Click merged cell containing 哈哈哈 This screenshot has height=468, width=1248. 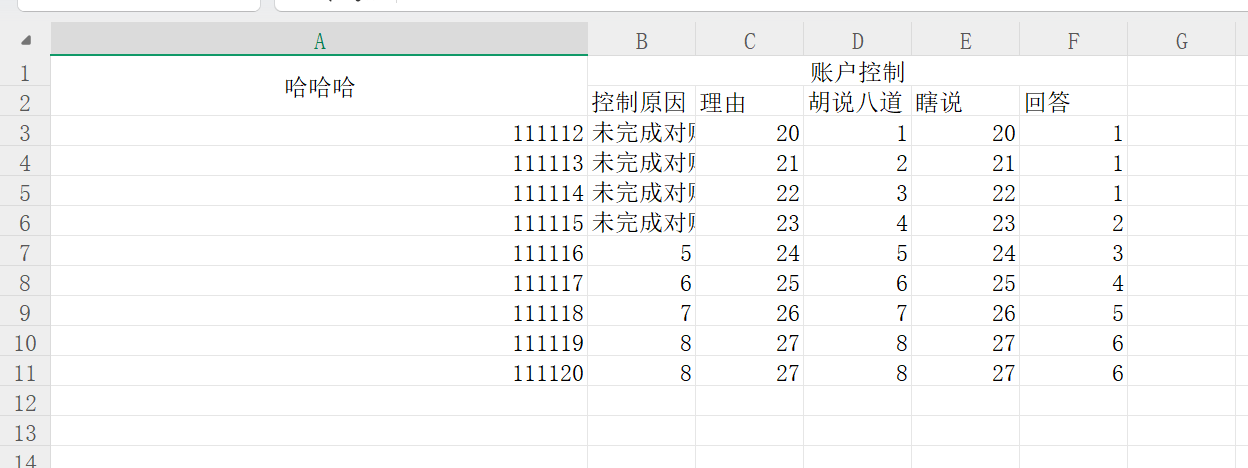pos(319,87)
